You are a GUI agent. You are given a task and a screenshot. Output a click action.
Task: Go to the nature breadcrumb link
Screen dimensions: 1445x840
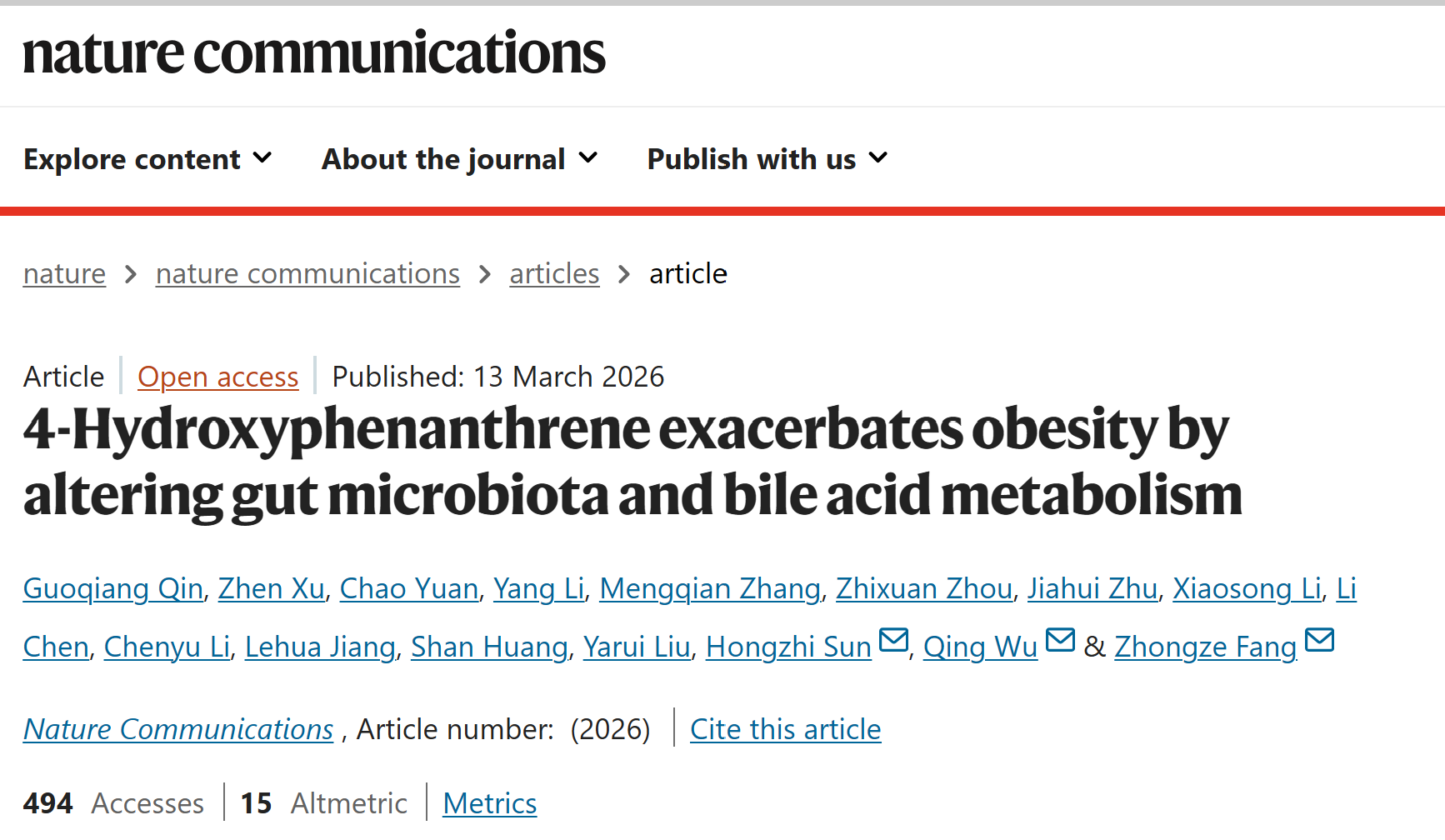tap(64, 273)
